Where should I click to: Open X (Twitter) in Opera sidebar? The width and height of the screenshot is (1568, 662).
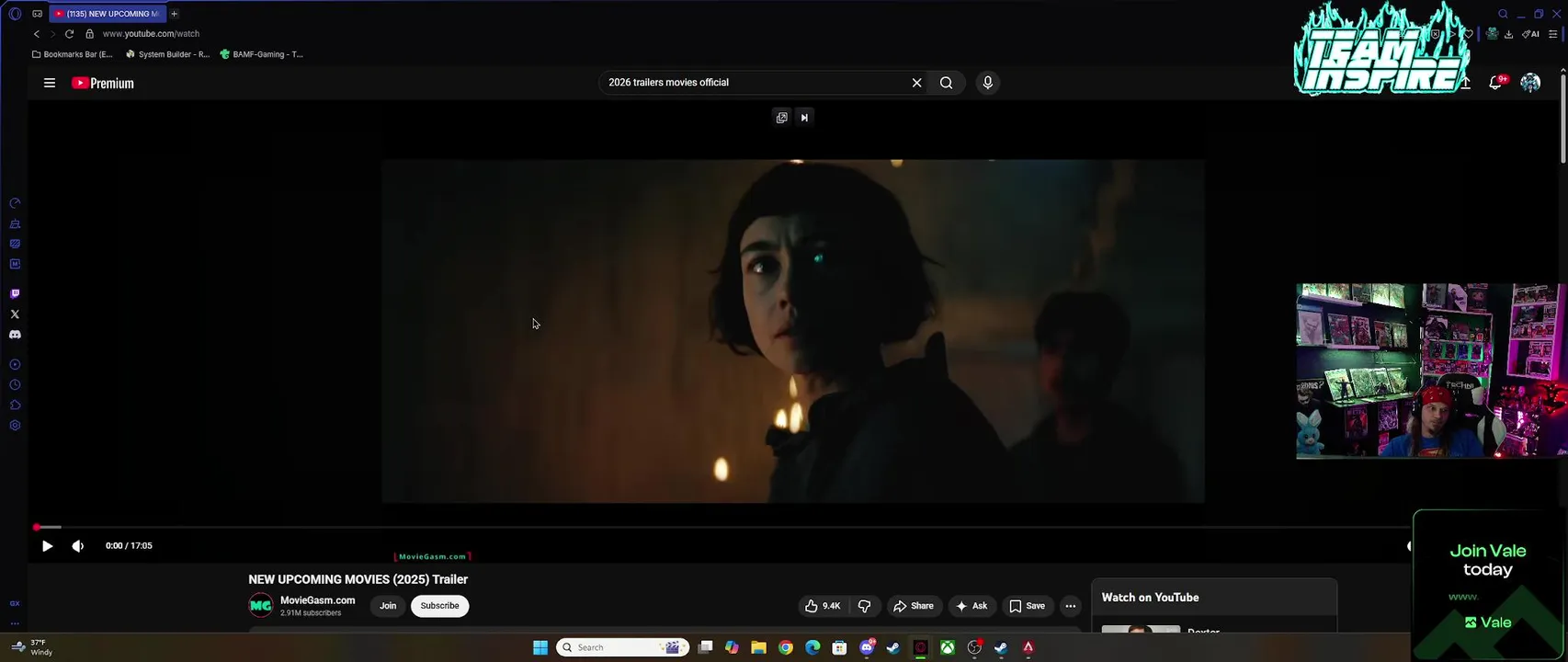point(15,314)
